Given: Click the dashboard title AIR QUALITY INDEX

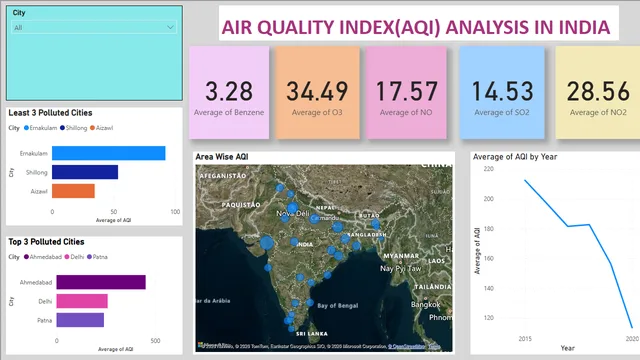Looking at the screenshot, I should coord(416,27).
